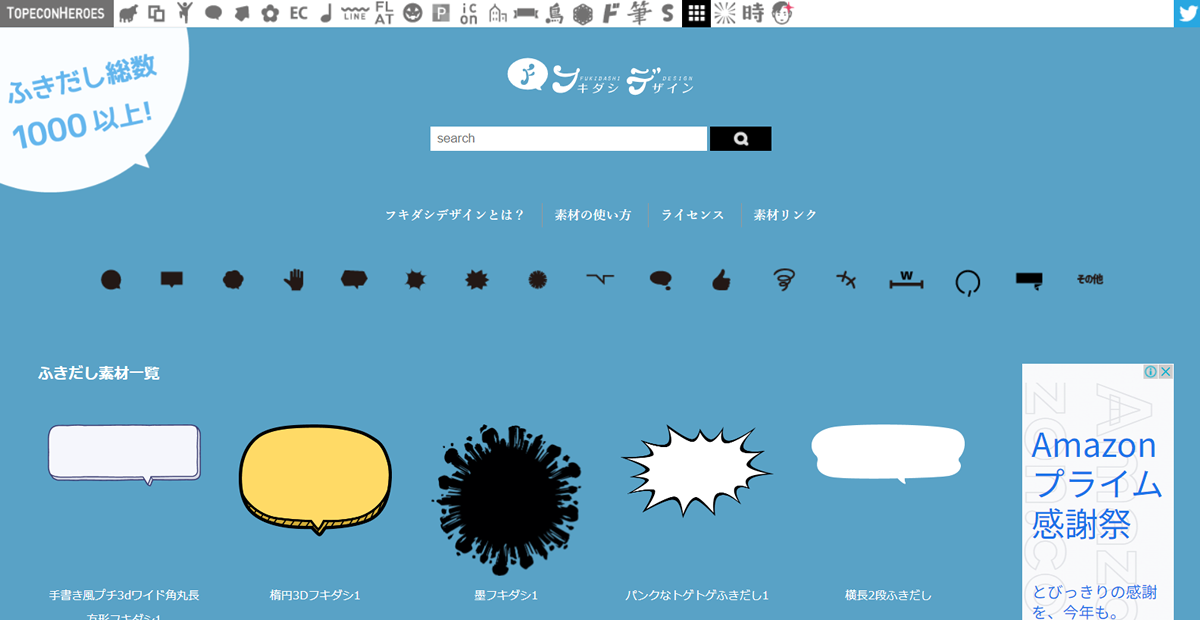Open the white two-tier wide bubble thumbnail
The height and width of the screenshot is (620, 1200).
[x=888, y=453]
